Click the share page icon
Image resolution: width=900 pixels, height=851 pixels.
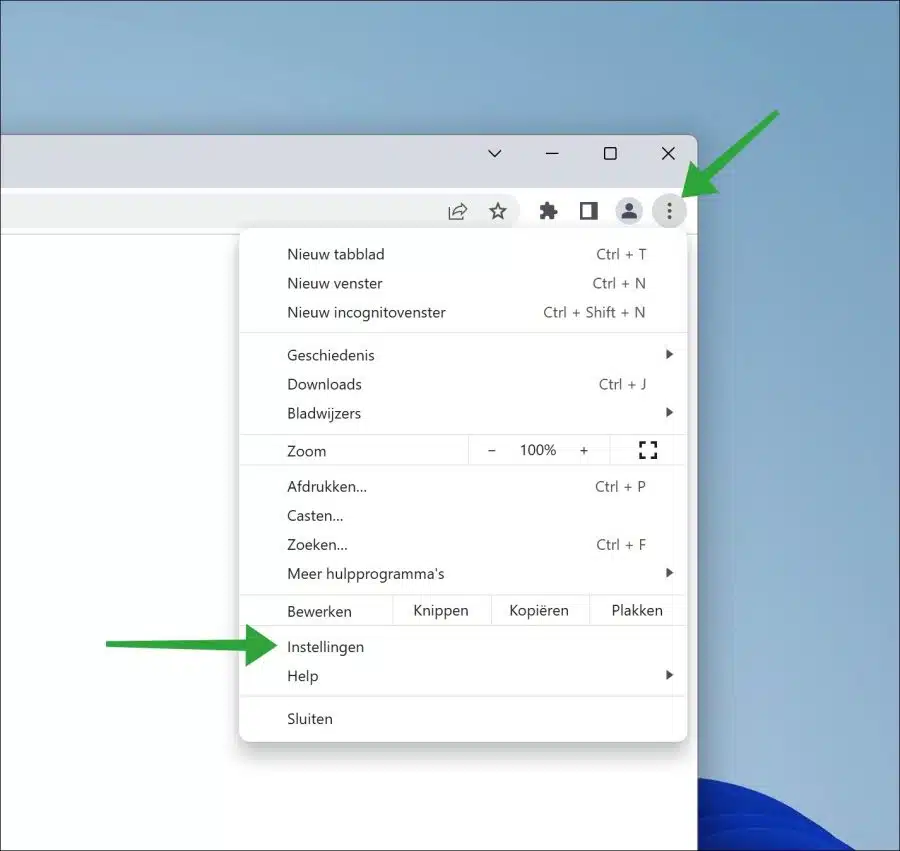click(x=457, y=211)
